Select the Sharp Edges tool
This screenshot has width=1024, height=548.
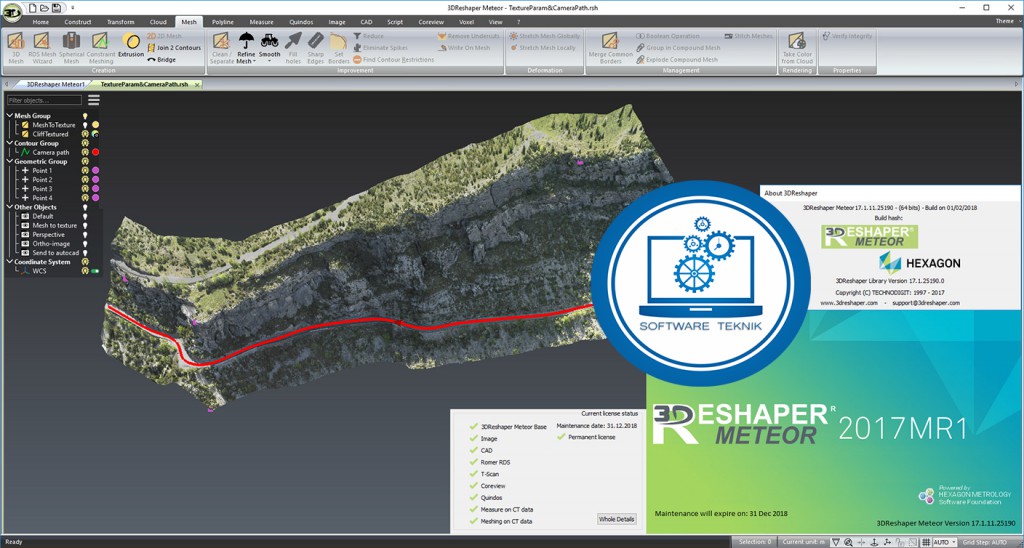pyautogui.click(x=315, y=48)
